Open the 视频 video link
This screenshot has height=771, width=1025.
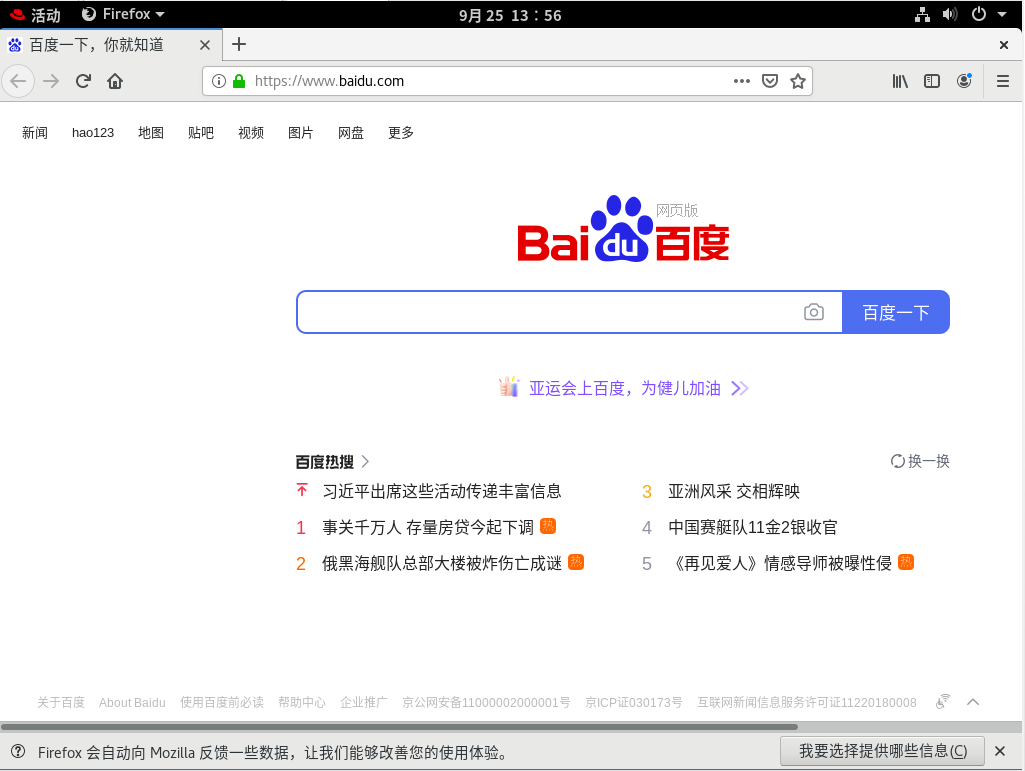[251, 133]
